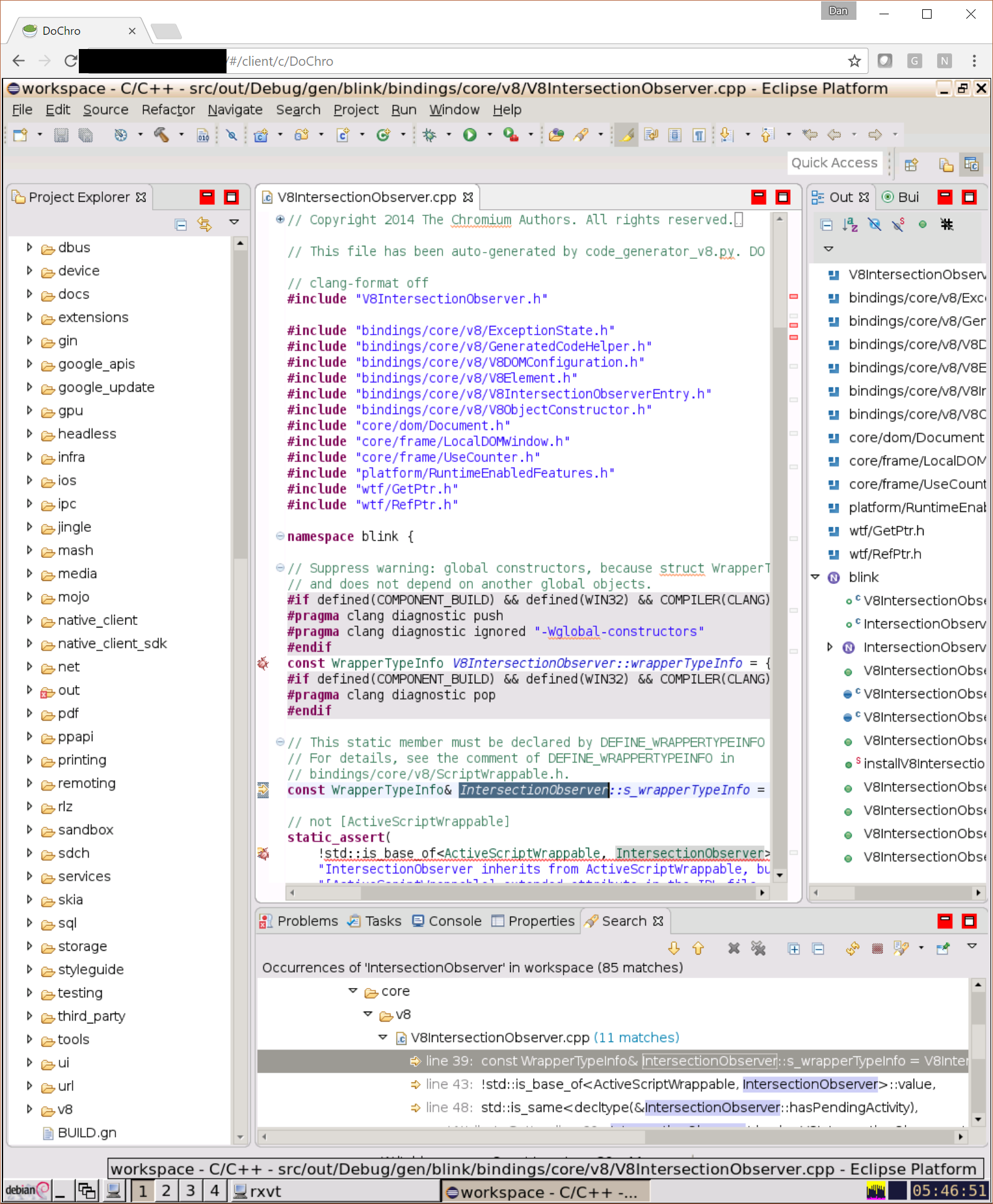Screen dimensions: 993x1204
Task: Remove all matches in Search view
Action: tap(758, 948)
